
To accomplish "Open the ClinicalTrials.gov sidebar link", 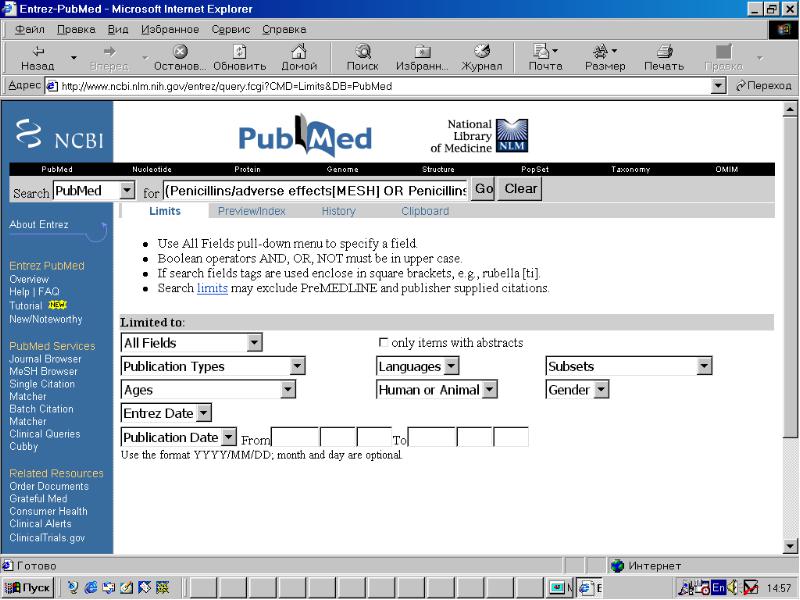I will [x=47, y=537].
